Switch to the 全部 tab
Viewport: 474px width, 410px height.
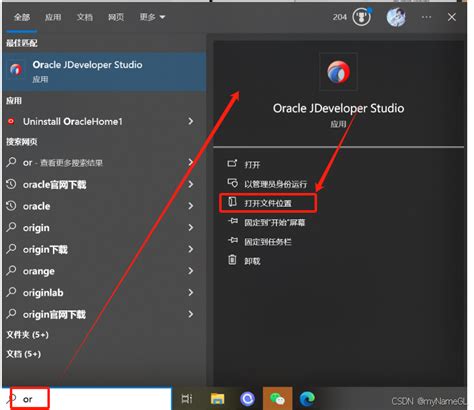pyautogui.click(x=22, y=17)
